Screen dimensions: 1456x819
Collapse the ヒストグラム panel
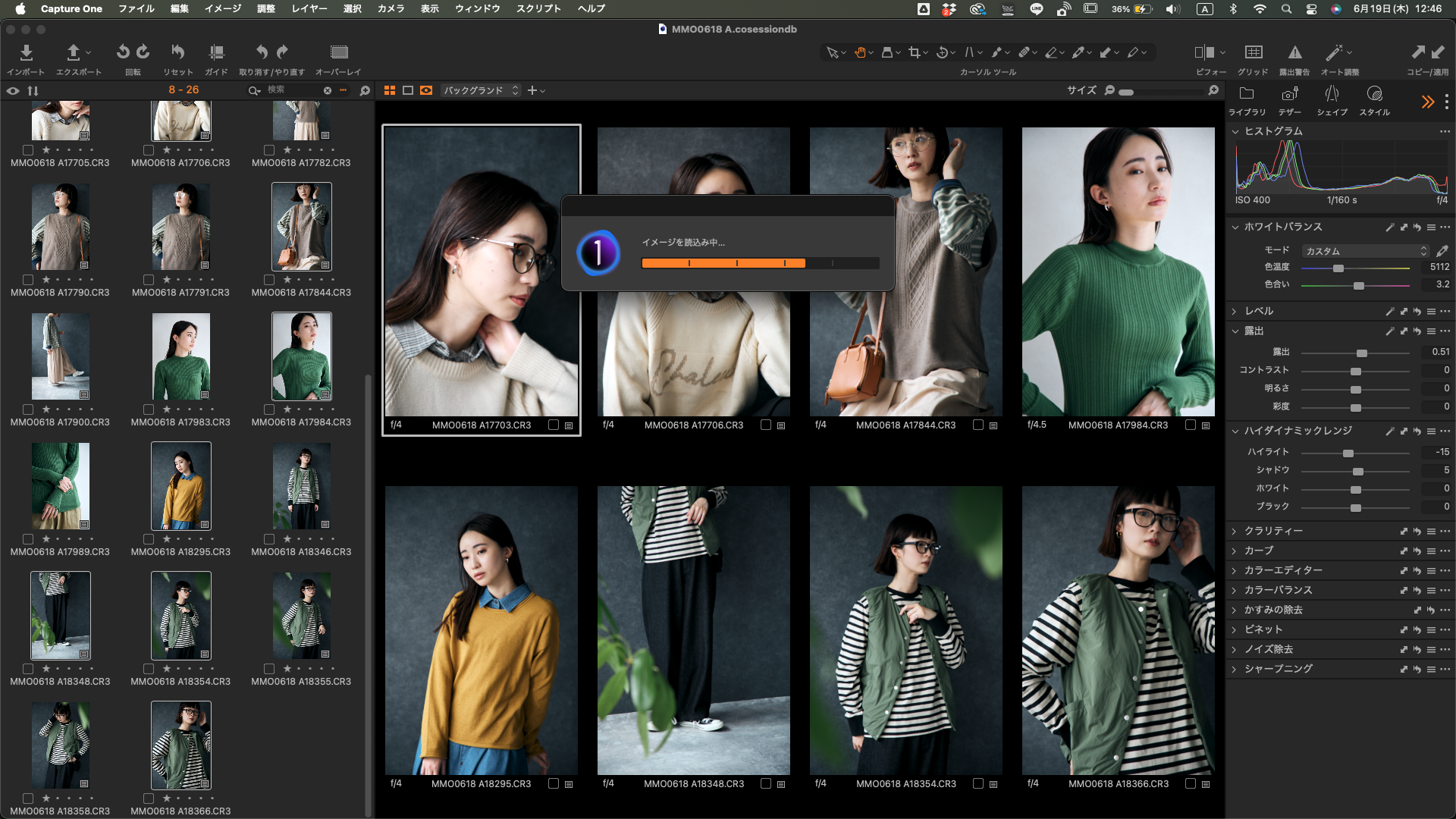click(x=1235, y=131)
